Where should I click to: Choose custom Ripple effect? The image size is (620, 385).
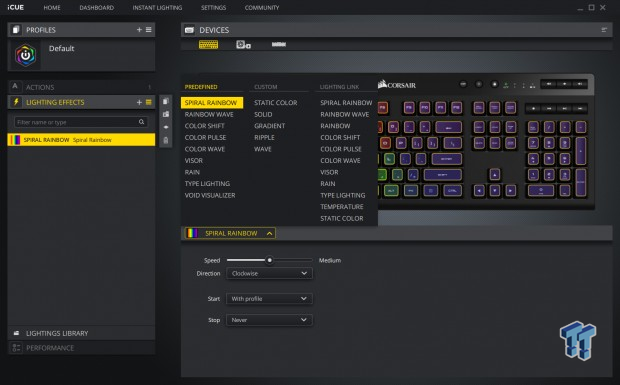(x=264, y=137)
